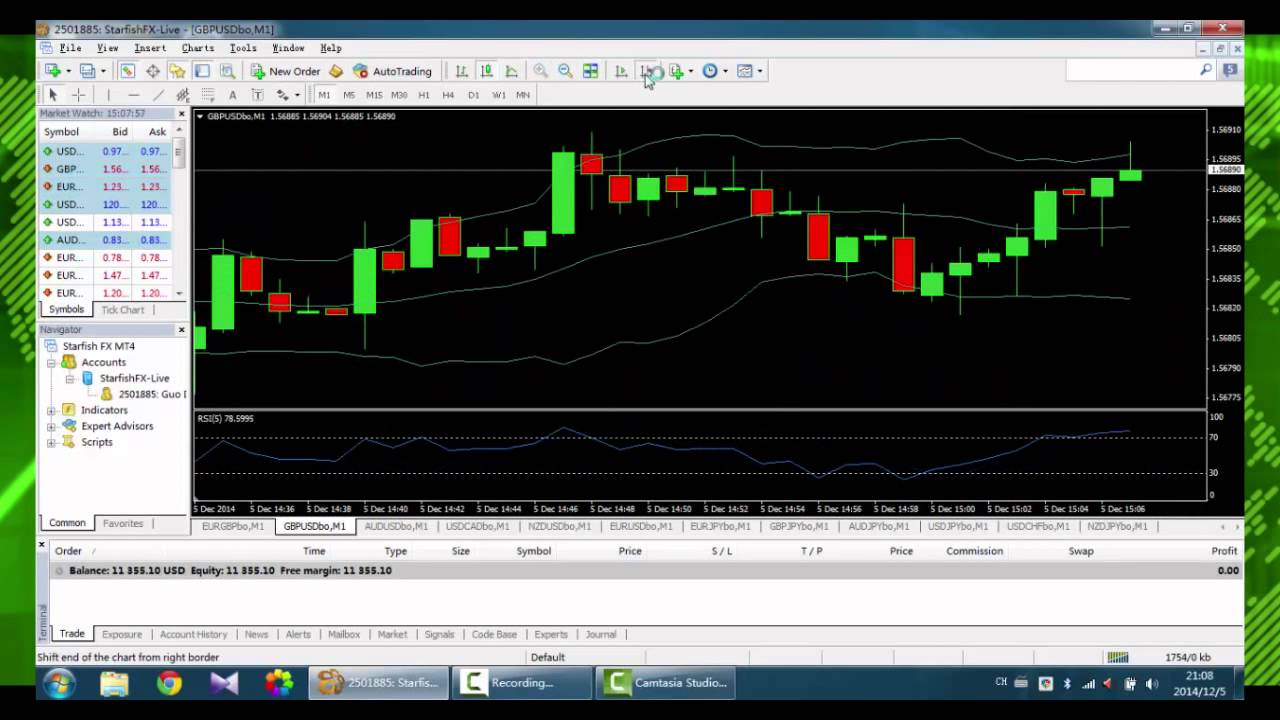
Task: Open MetaEditor with the gold book icon
Action: pyautogui.click(x=336, y=71)
